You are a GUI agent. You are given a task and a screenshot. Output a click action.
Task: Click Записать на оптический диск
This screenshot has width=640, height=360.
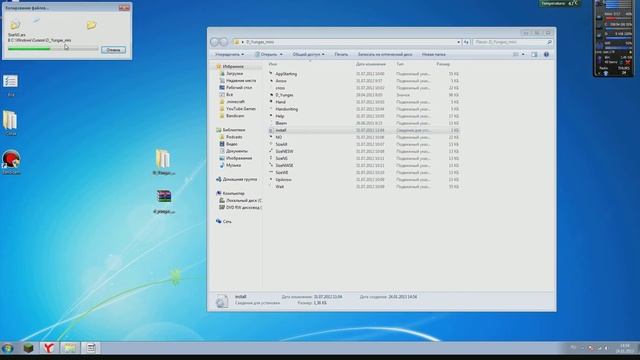(385, 54)
